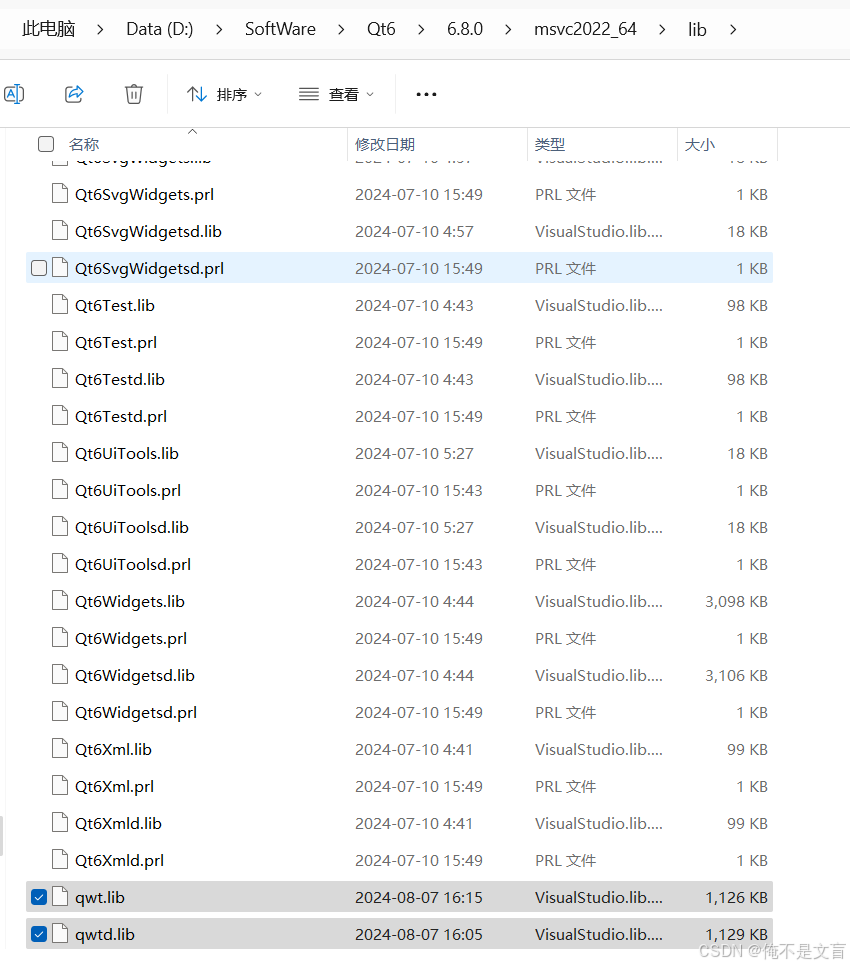Open the 查看 view dropdown
The image size is (850, 966).
[x=336, y=94]
